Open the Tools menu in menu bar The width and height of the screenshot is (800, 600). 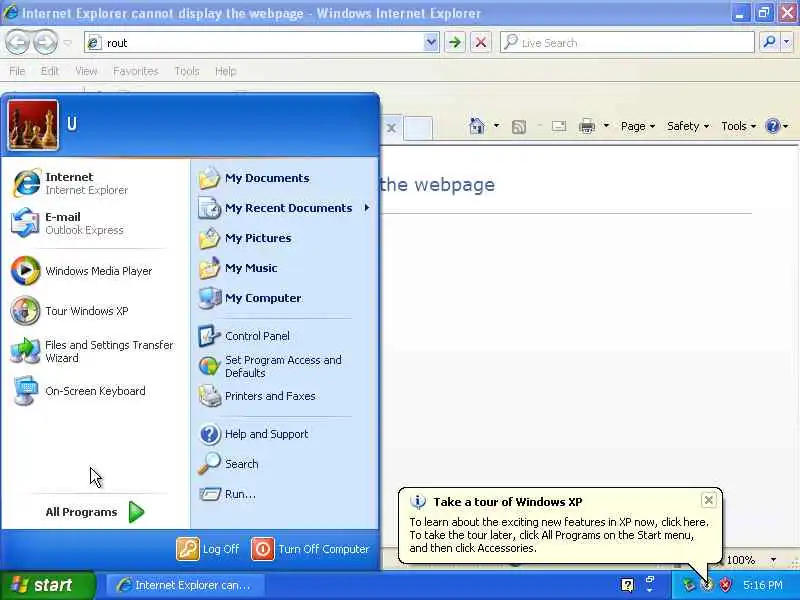click(187, 71)
